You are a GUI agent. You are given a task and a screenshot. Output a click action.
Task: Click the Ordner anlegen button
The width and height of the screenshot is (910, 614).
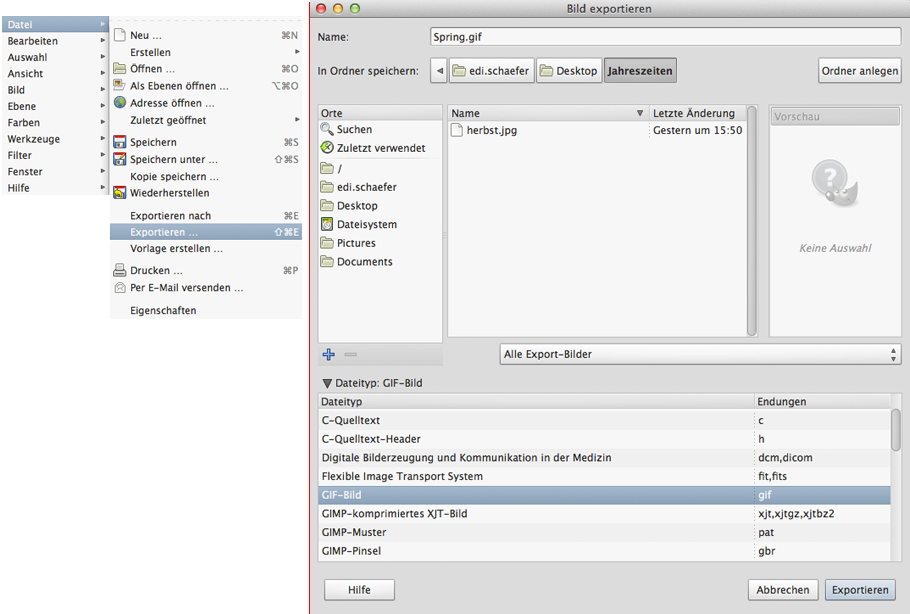coord(859,71)
